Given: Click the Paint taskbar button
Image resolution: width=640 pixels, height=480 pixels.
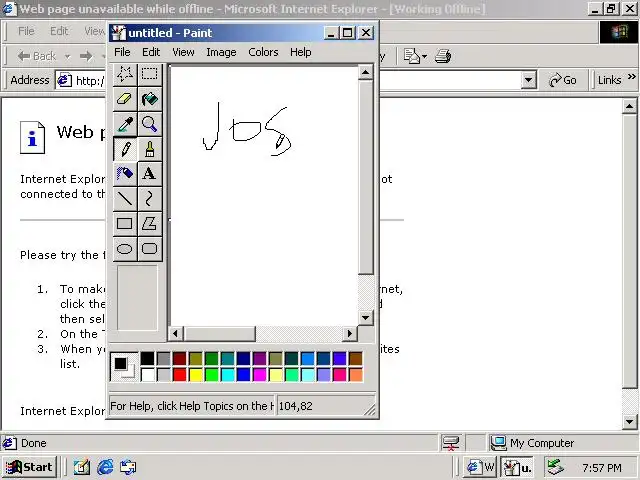Looking at the screenshot, I should tap(517, 467).
